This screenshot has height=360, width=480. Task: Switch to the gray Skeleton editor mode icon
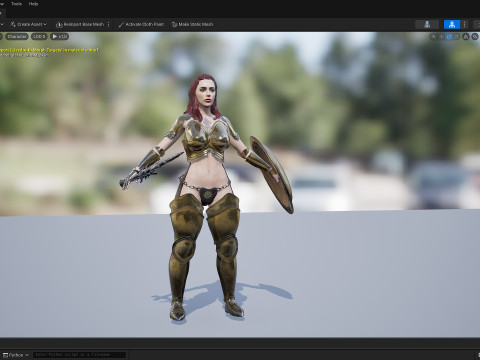click(427, 24)
